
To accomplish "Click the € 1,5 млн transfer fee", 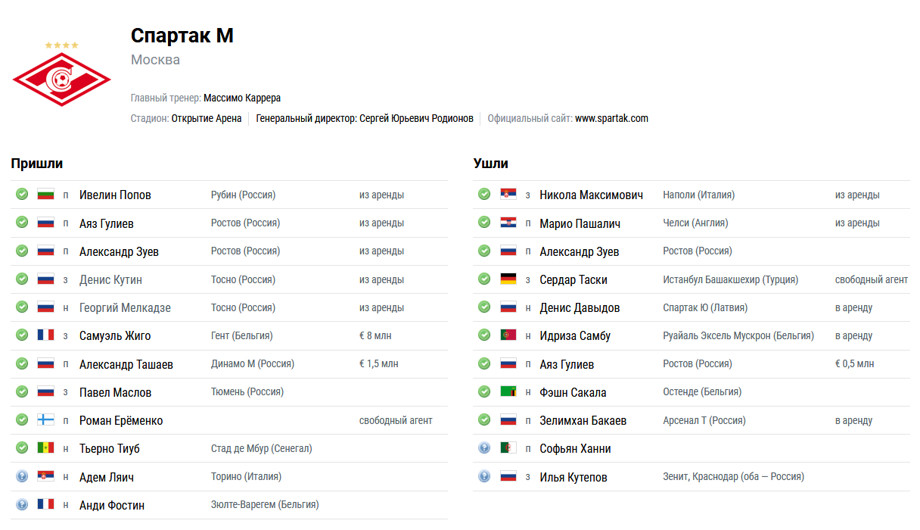I will pyautogui.click(x=378, y=364).
